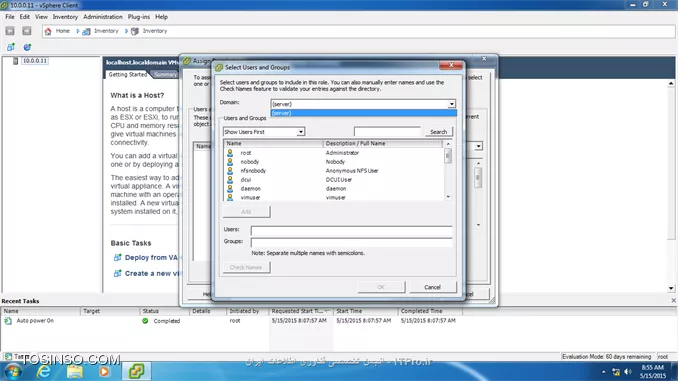Click the Home icon in breadcrumb
The width and height of the screenshot is (678, 381).
point(48,31)
